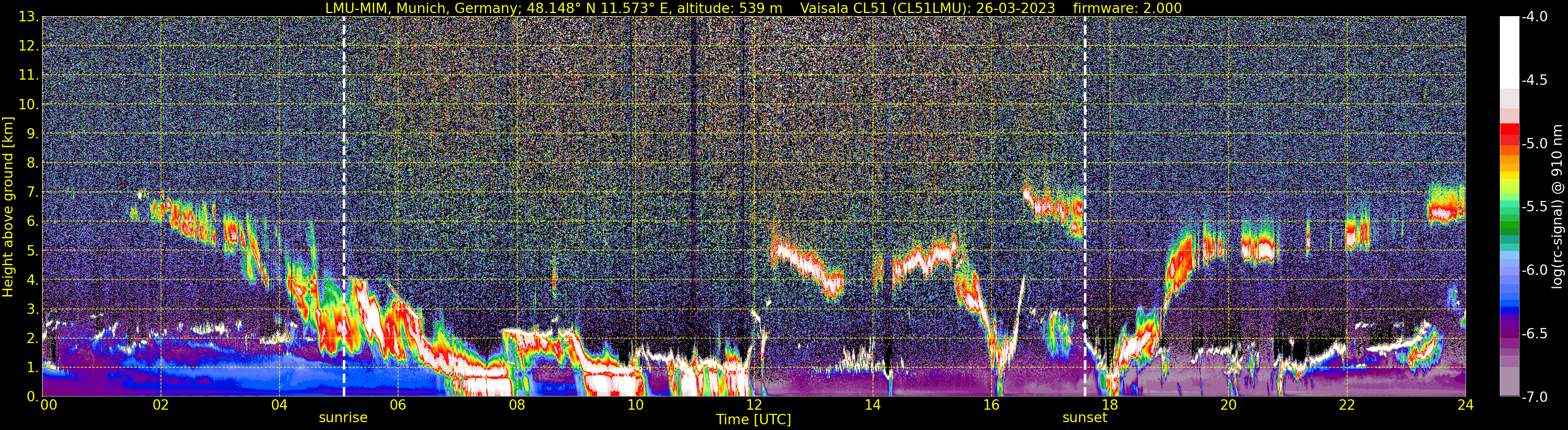The width and height of the screenshot is (1568, 430).
Task: Click the x-axis tick label '02'
Action: tap(161, 406)
